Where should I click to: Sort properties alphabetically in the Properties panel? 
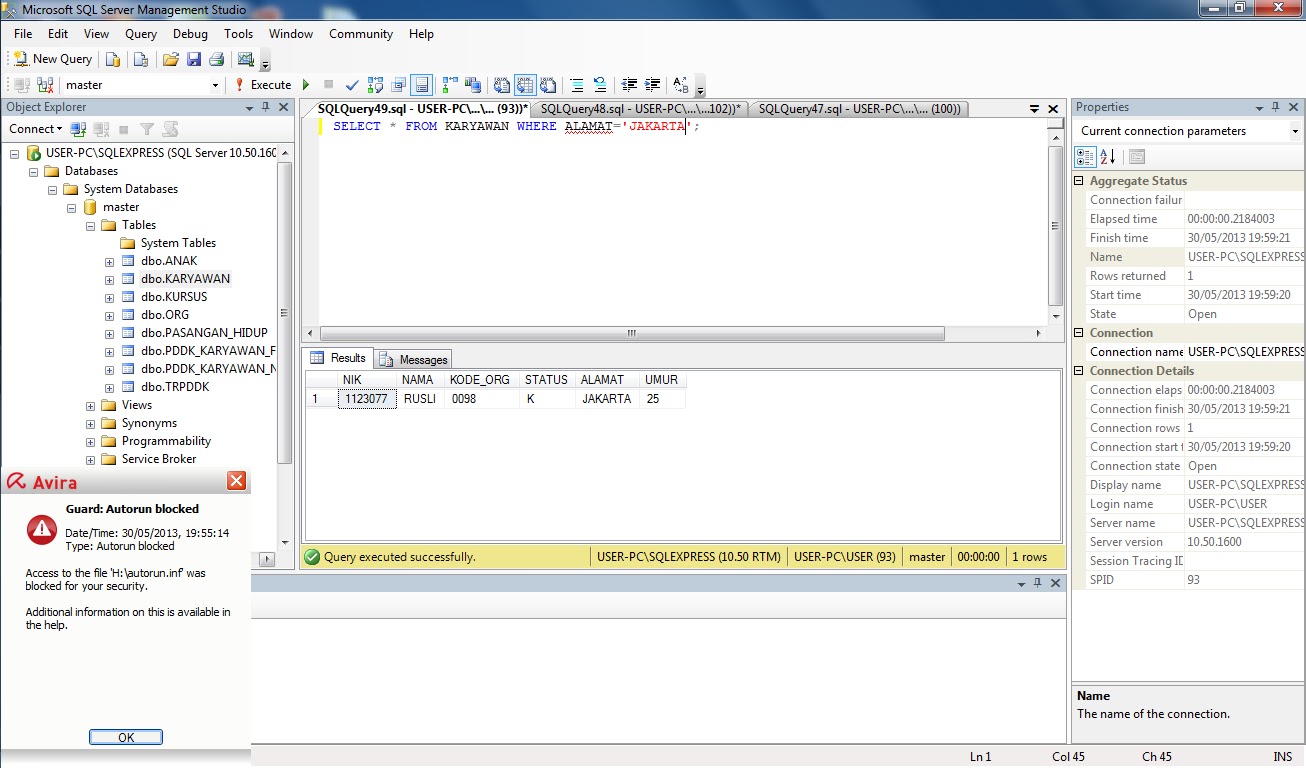(x=1107, y=156)
